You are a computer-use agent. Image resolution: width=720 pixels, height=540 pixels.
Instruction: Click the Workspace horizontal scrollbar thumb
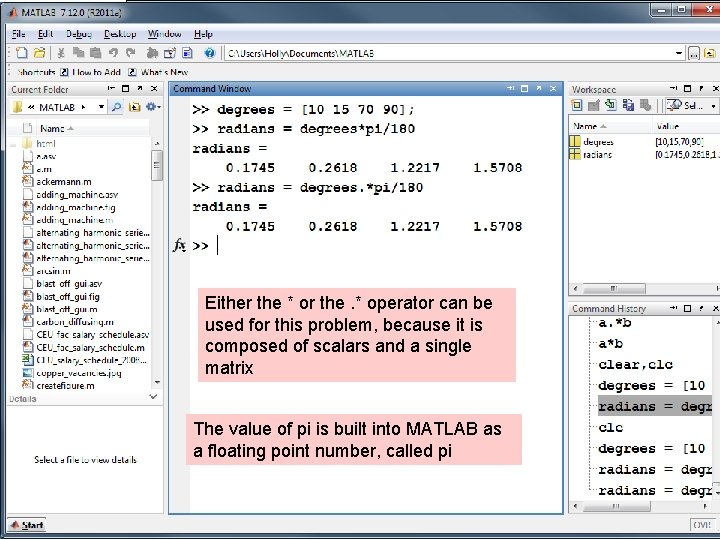click(x=613, y=288)
